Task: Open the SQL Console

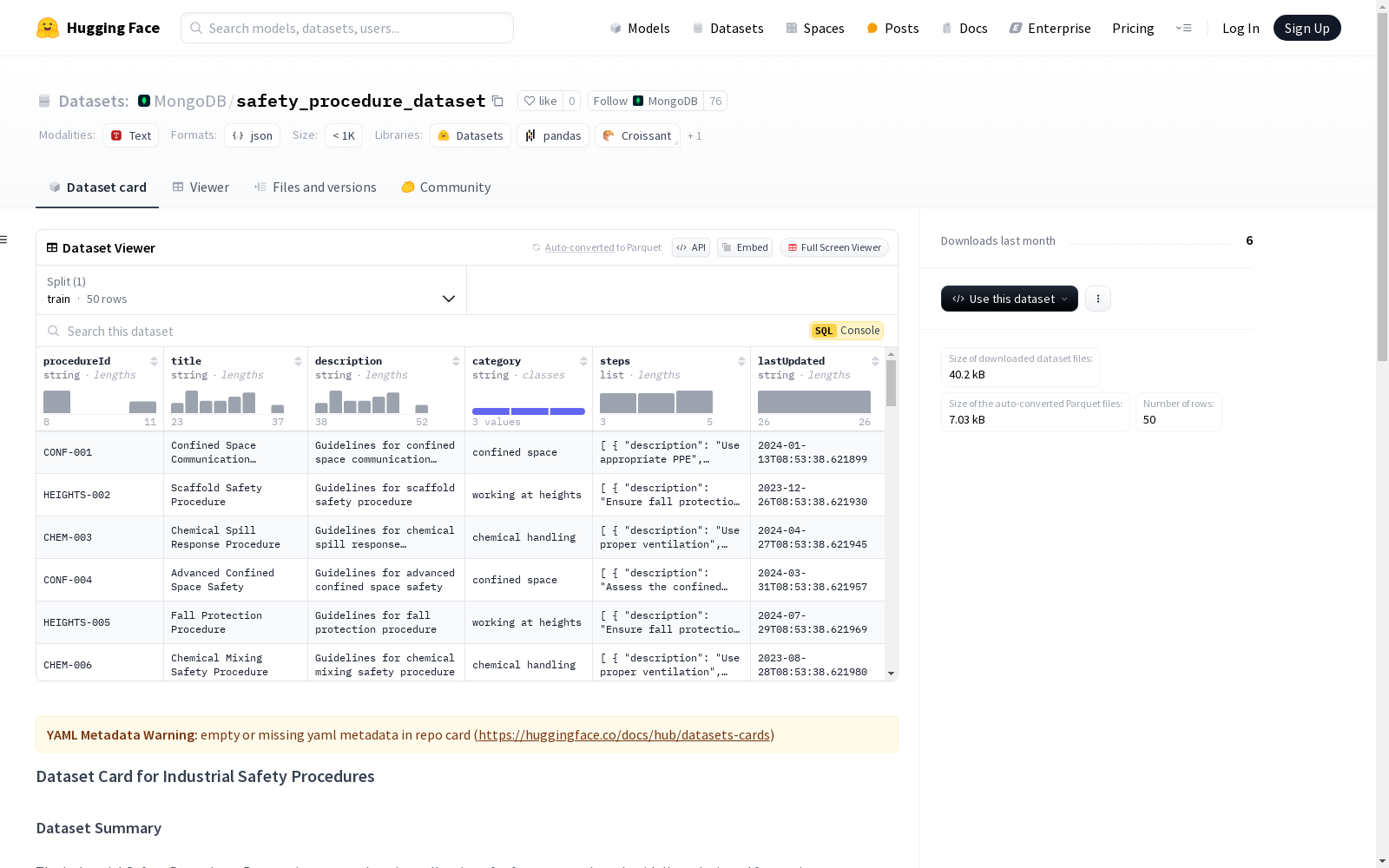Action: (x=846, y=331)
